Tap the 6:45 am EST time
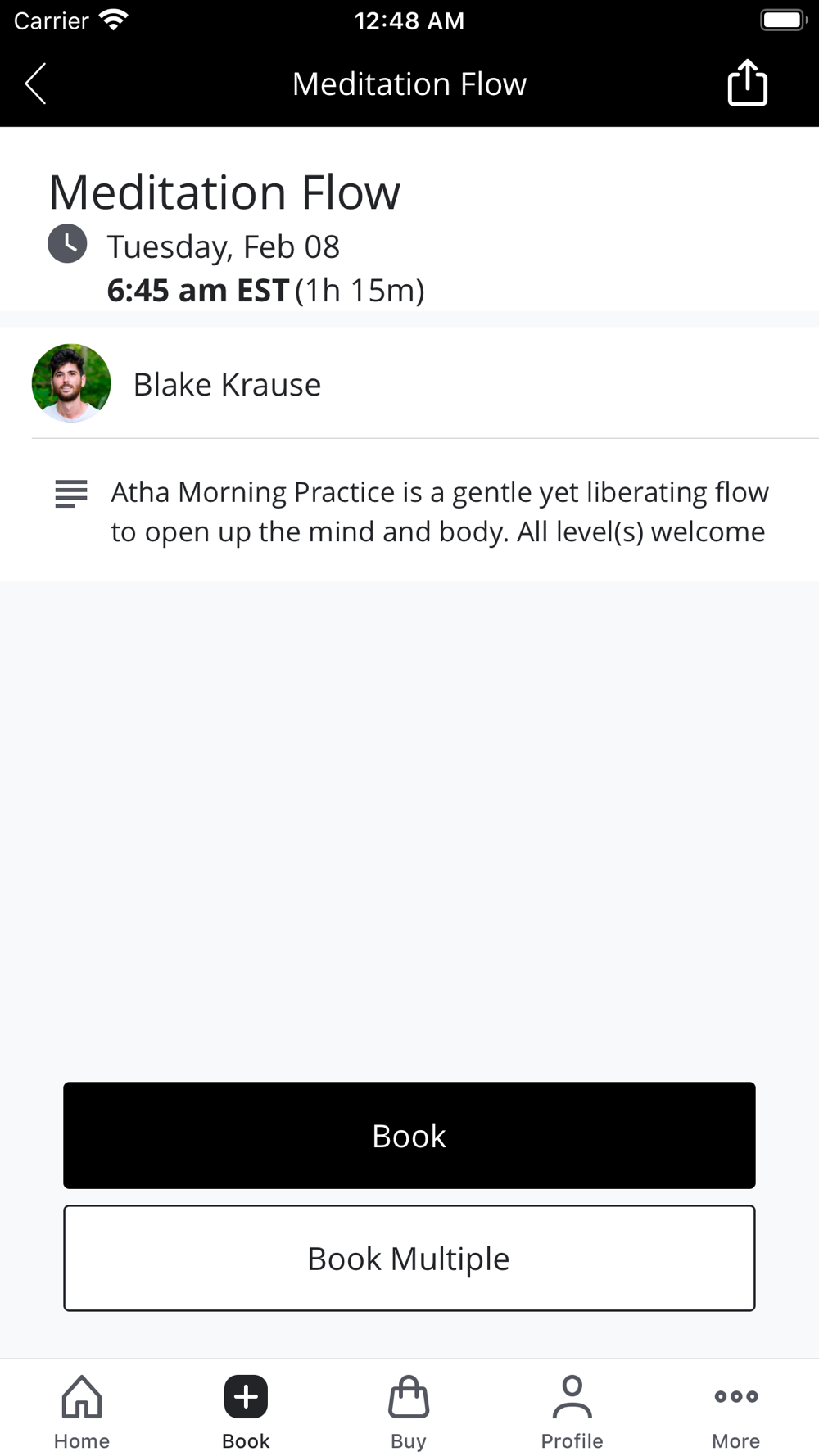 198,290
